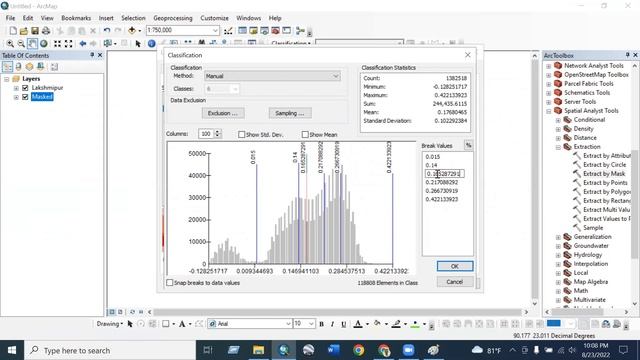
Task: Open the Catalog window icon in toolbar
Action: pos(253,31)
